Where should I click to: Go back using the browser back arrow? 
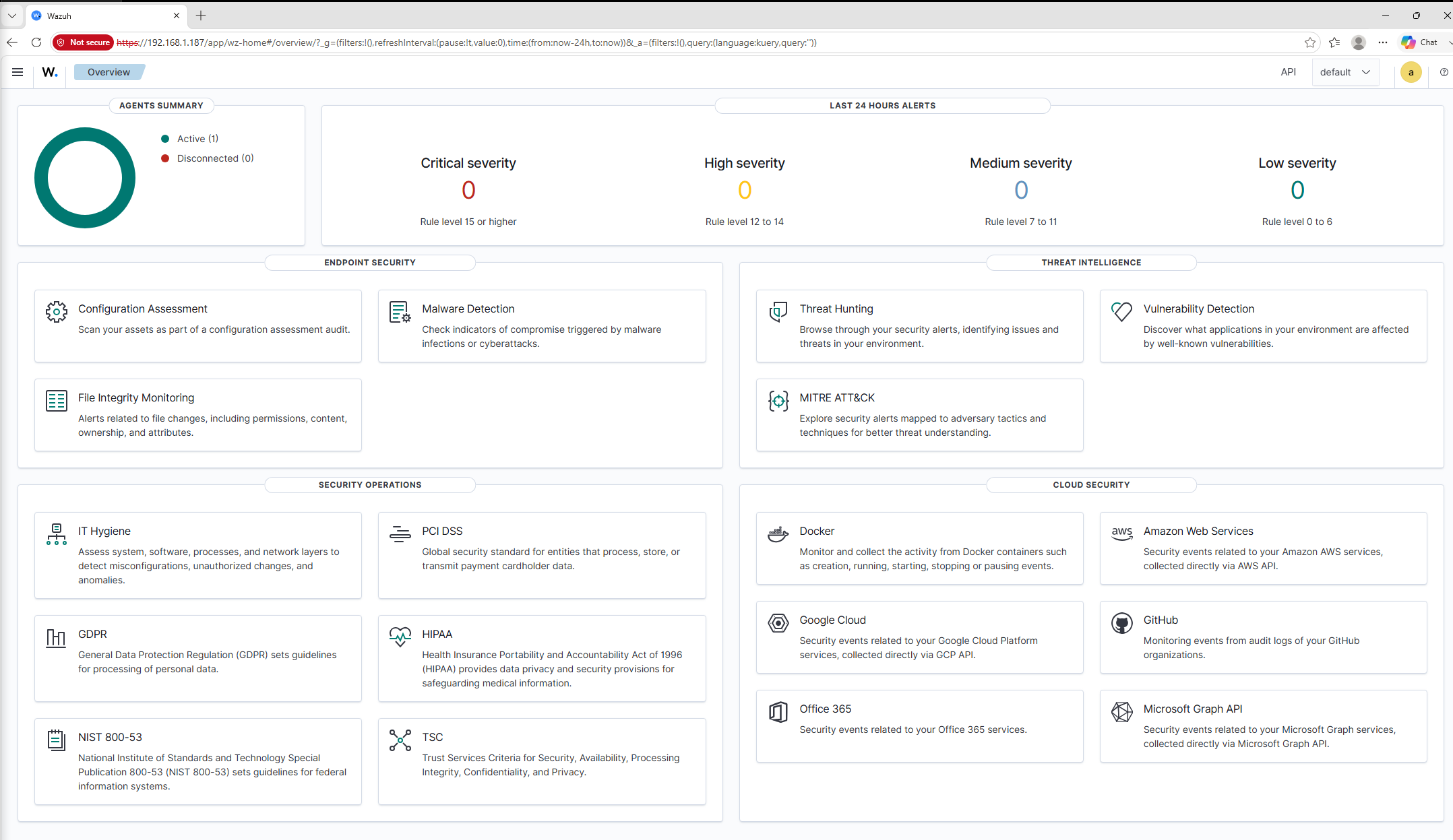click(x=12, y=42)
